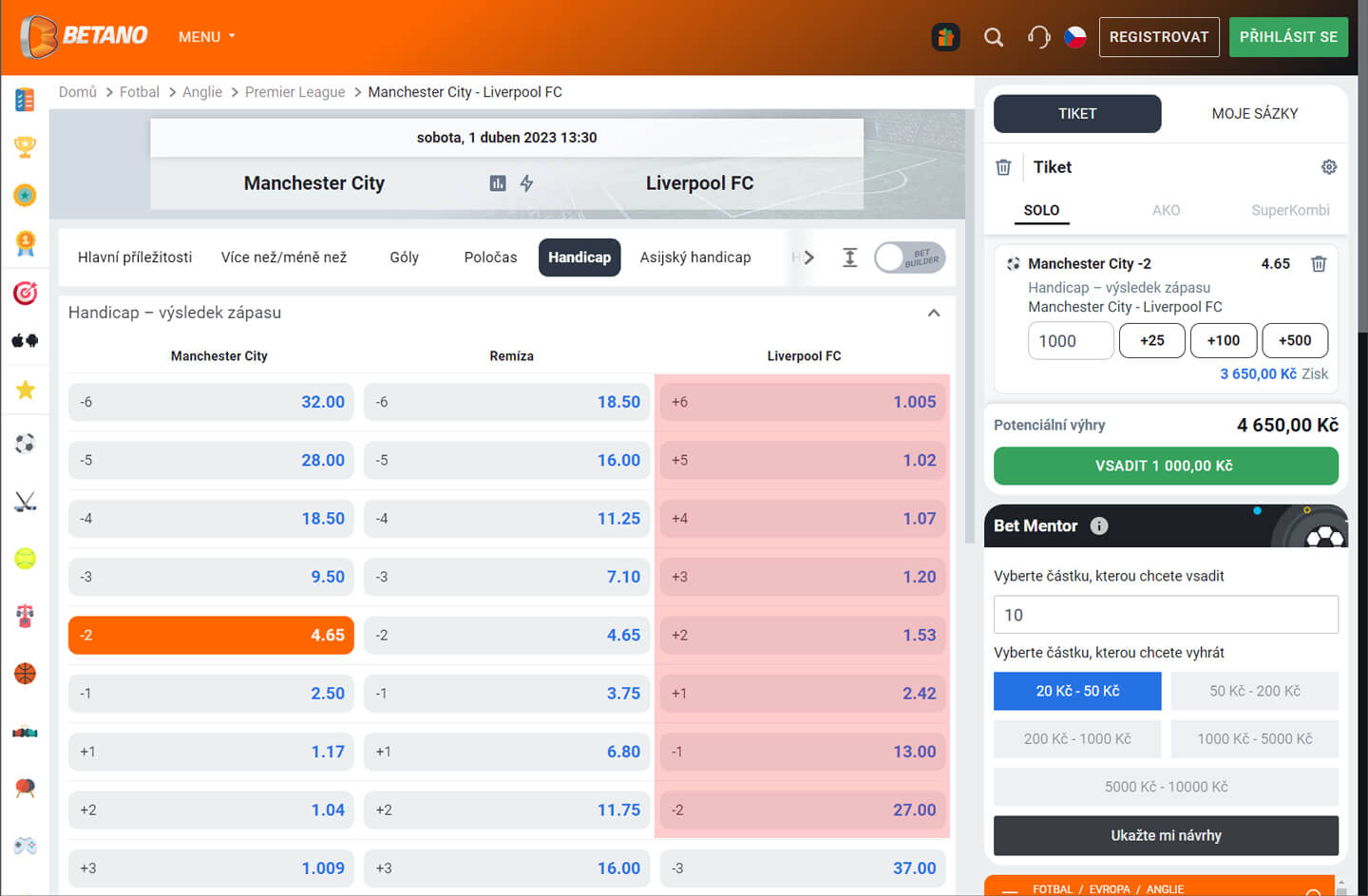The image size is (1368, 896).
Task: Click the Betano logo
Action: coord(84,36)
